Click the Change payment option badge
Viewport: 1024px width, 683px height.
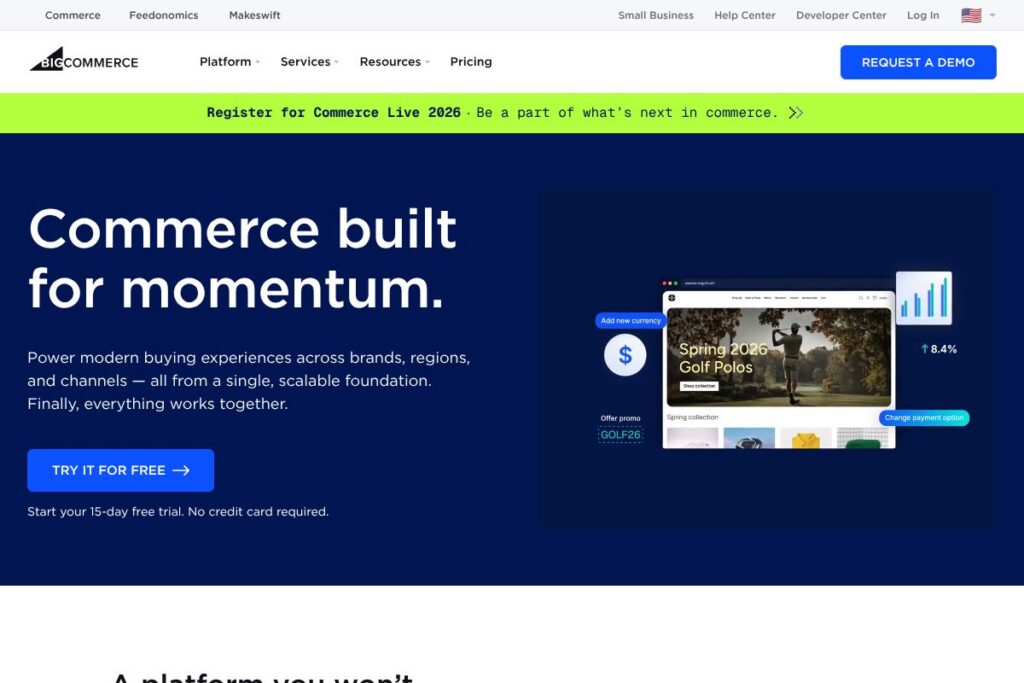(x=924, y=418)
